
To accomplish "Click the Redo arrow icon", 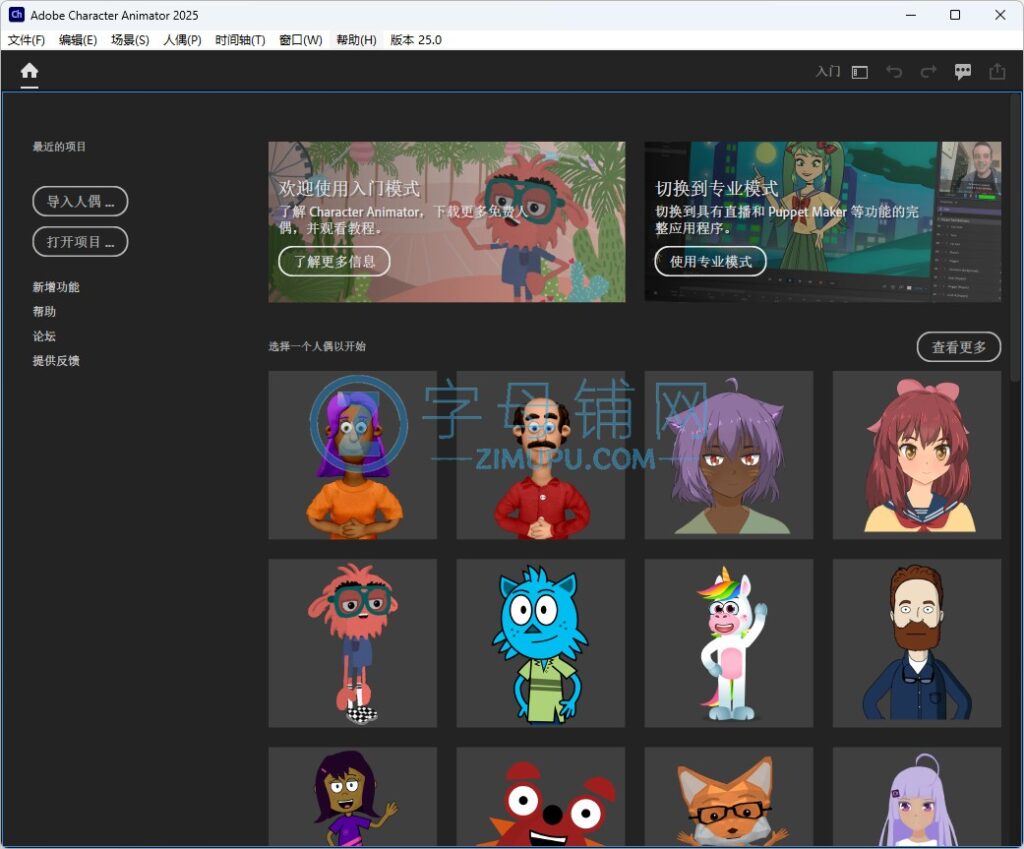I will tap(928, 71).
